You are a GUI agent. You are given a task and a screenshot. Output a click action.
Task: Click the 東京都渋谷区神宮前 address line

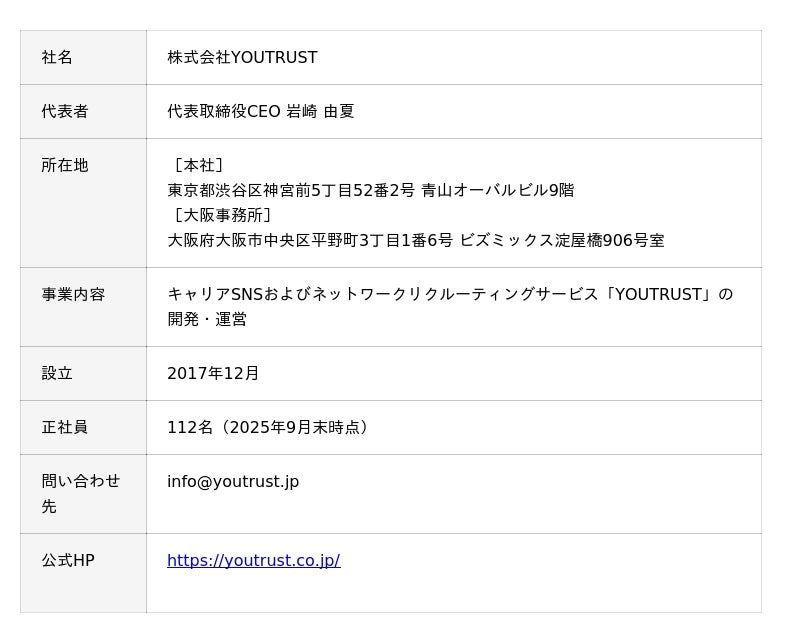[370, 190]
